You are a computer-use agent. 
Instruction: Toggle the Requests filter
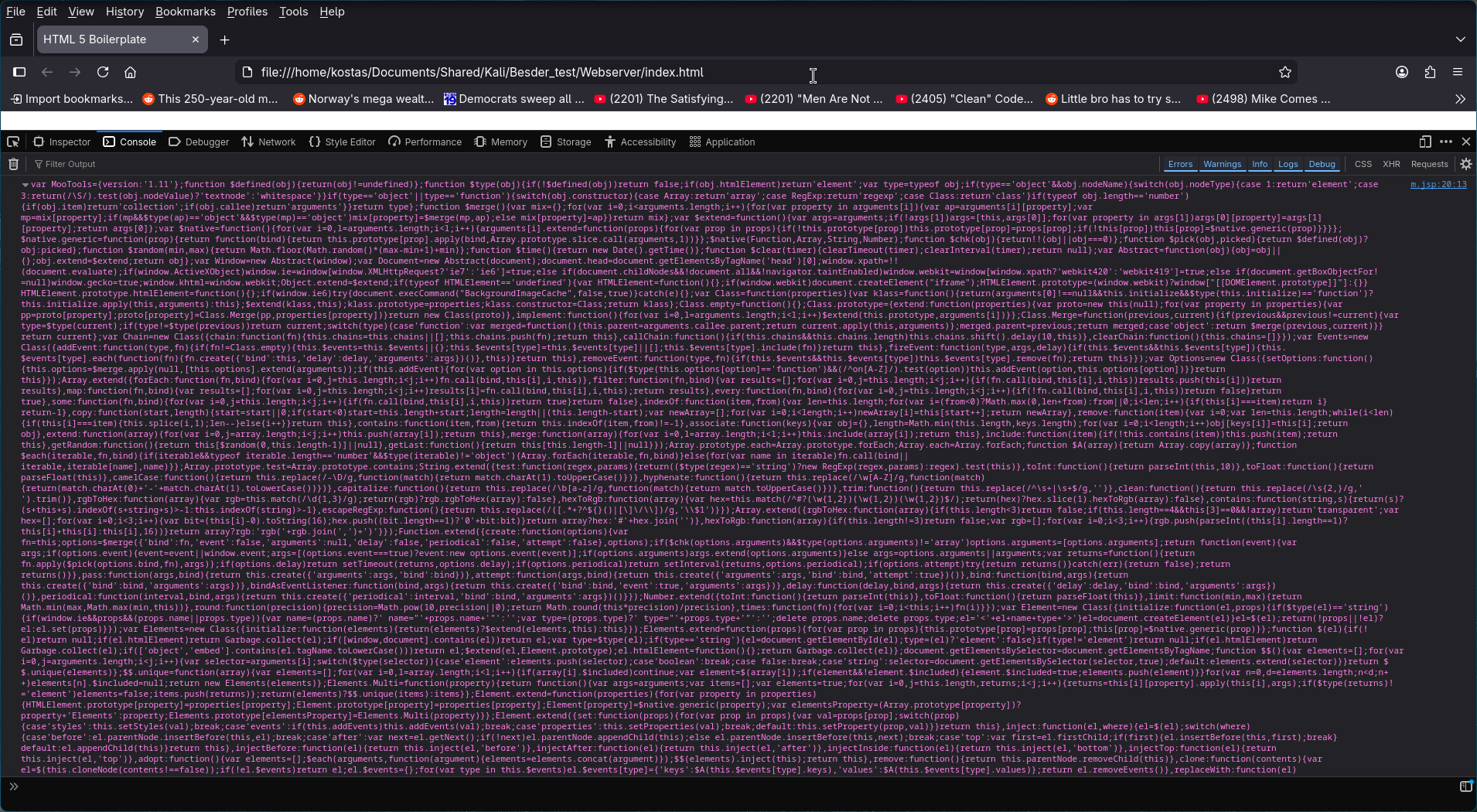tap(1429, 164)
